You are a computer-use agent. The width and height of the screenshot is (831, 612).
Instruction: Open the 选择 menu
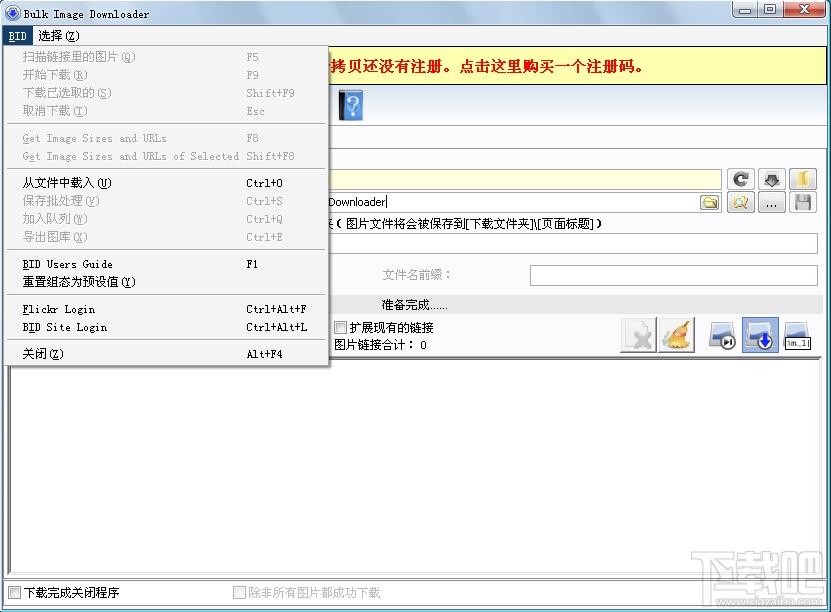(59, 36)
